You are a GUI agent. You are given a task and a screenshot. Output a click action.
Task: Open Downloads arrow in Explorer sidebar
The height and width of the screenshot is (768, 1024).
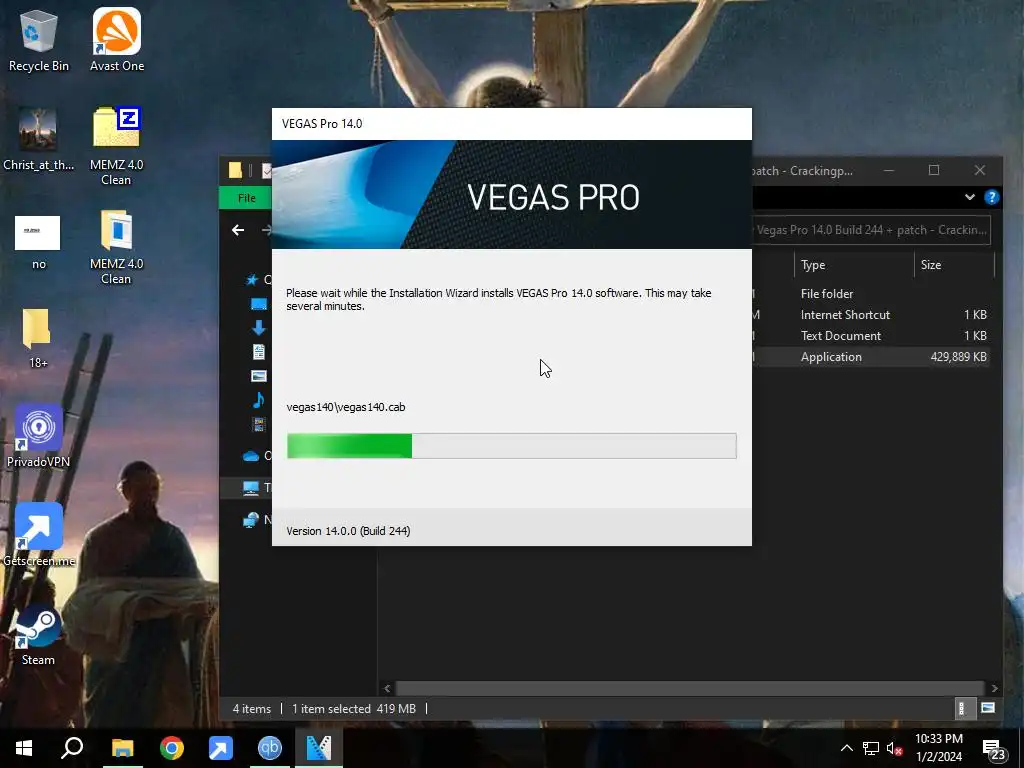pyautogui.click(x=259, y=328)
